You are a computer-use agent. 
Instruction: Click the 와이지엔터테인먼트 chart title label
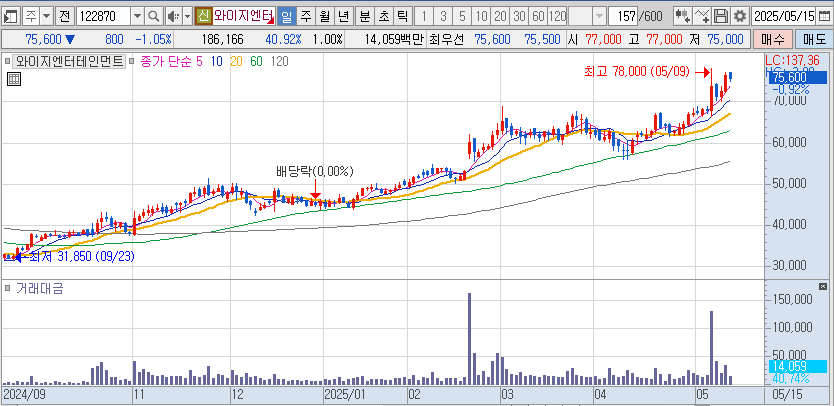point(69,61)
